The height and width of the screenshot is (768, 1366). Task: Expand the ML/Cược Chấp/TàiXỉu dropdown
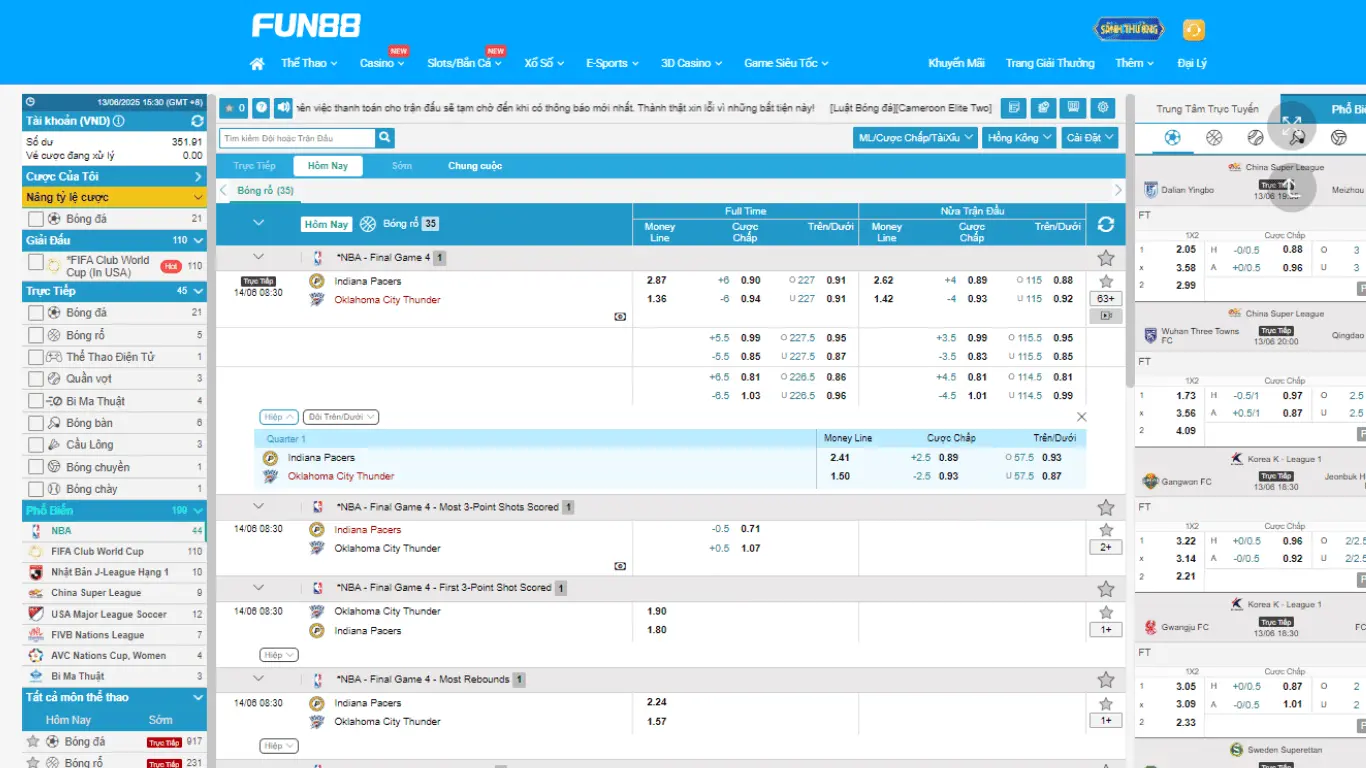(915, 138)
